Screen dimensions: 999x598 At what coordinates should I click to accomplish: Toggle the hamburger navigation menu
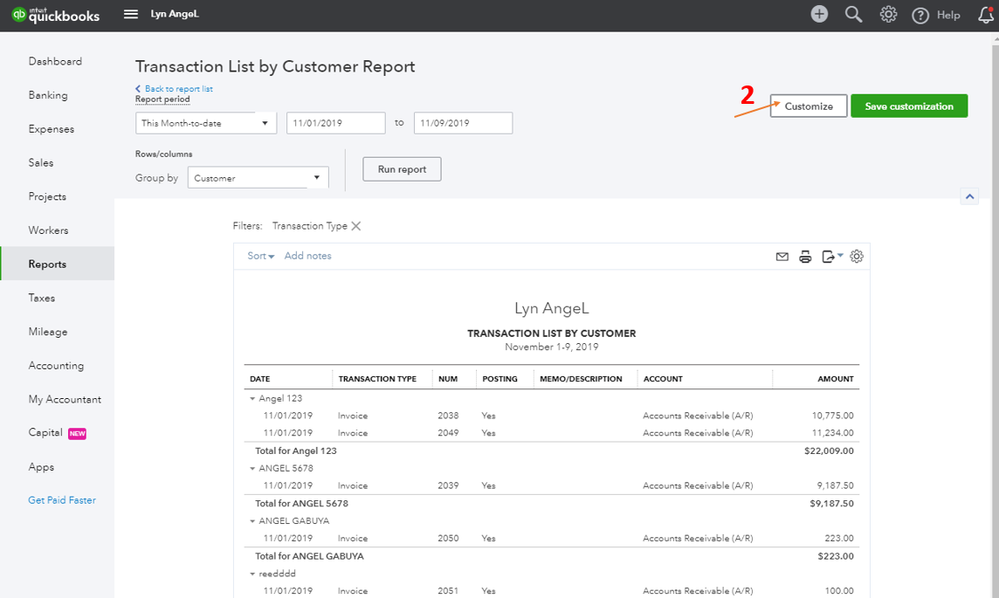coord(131,14)
